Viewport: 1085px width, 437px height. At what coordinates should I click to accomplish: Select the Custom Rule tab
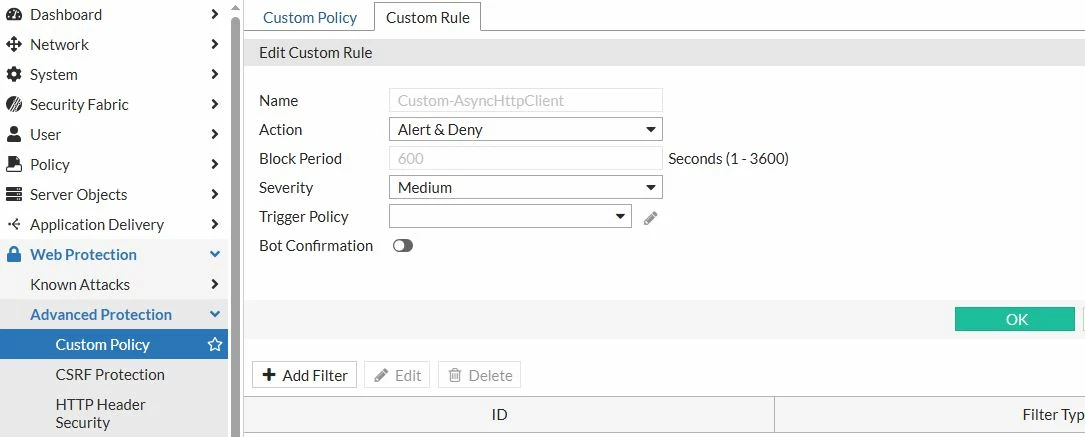pos(428,18)
